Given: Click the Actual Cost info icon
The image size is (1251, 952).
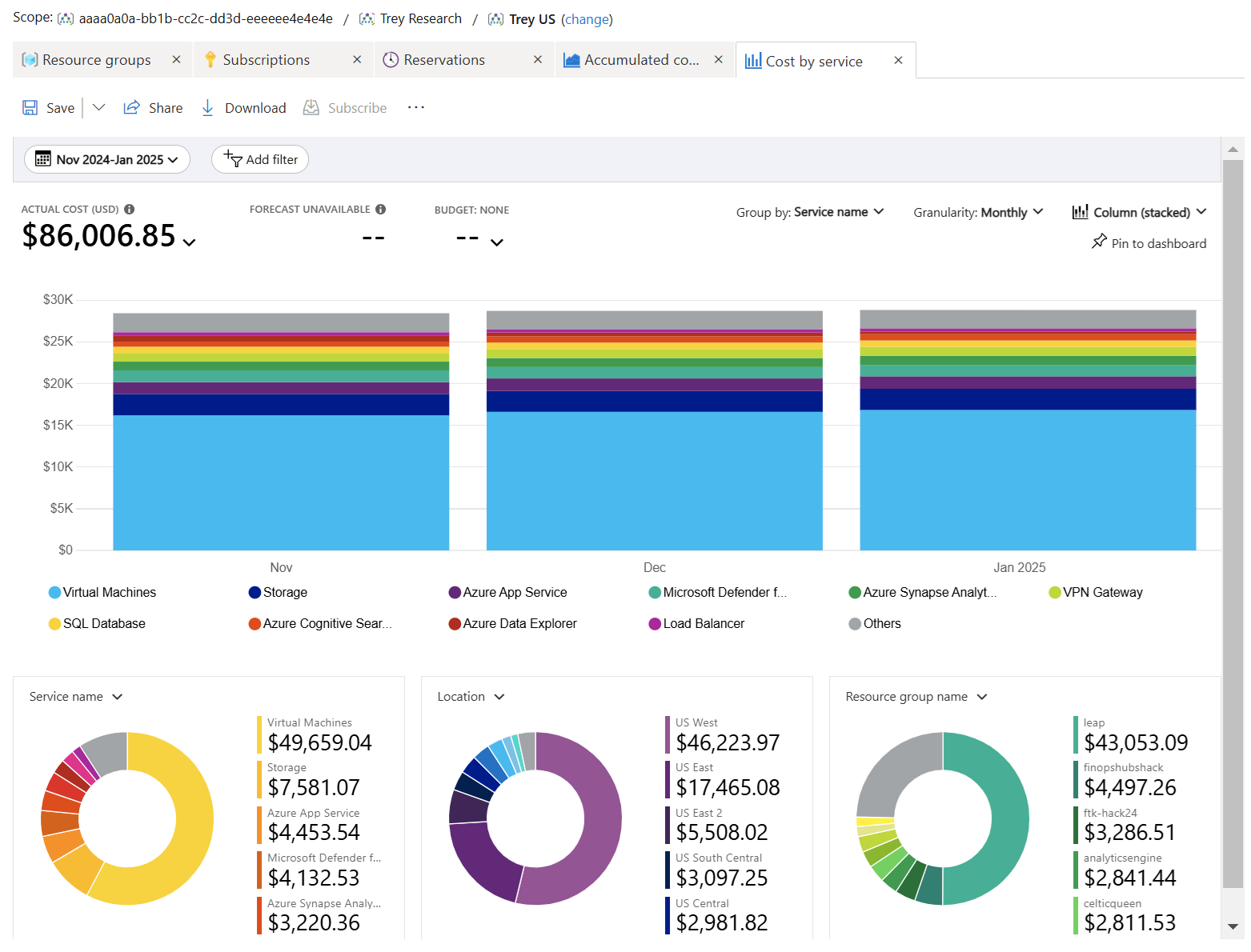Looking at the screenshot, I should click(130, 210).
